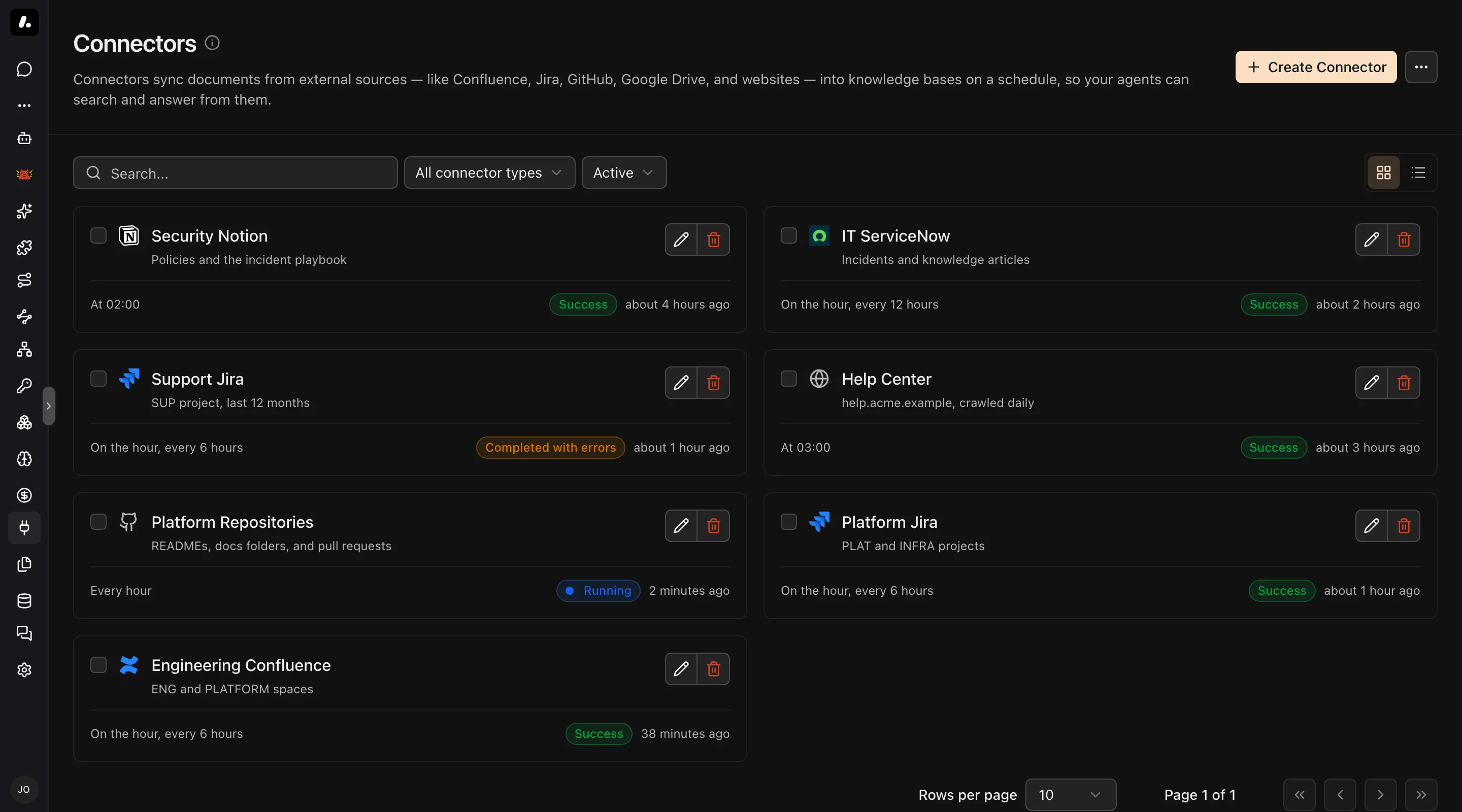Delete the IT ServiceNow connector
The image size is (1462, 812).
[x=1404, y=240]
